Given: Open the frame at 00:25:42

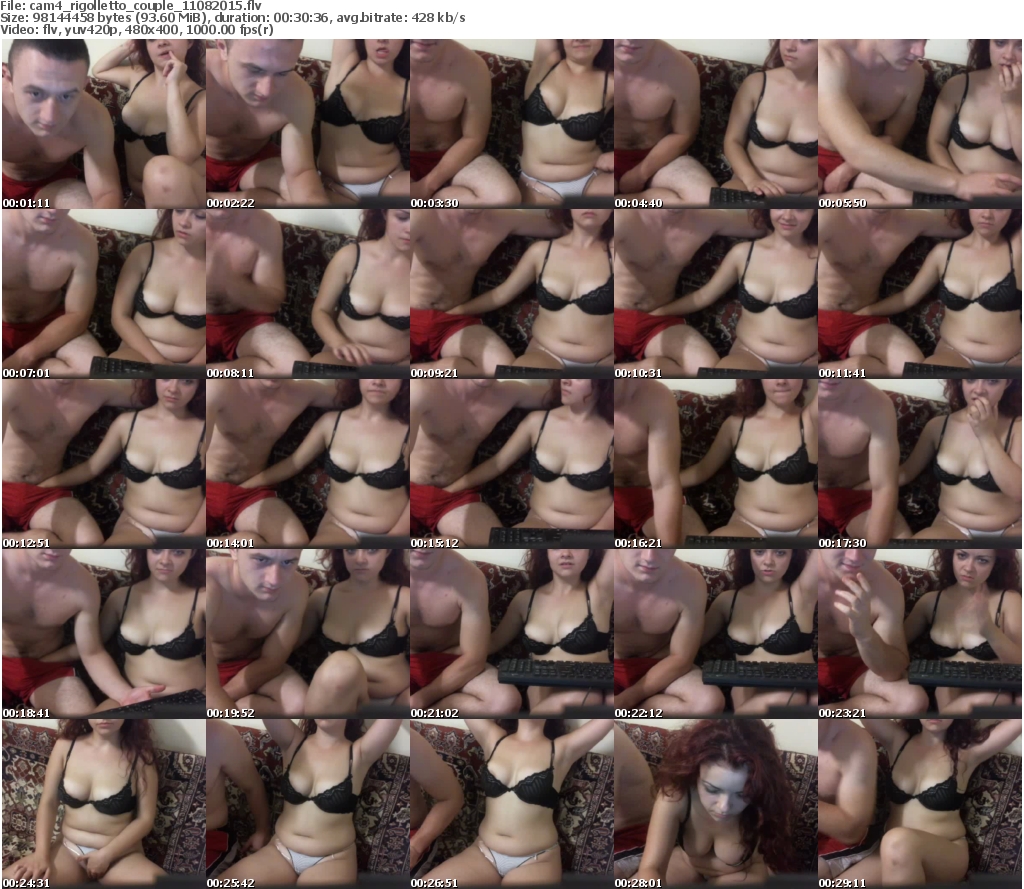Looking at the screenshot, I should click(x=308, y=804).
